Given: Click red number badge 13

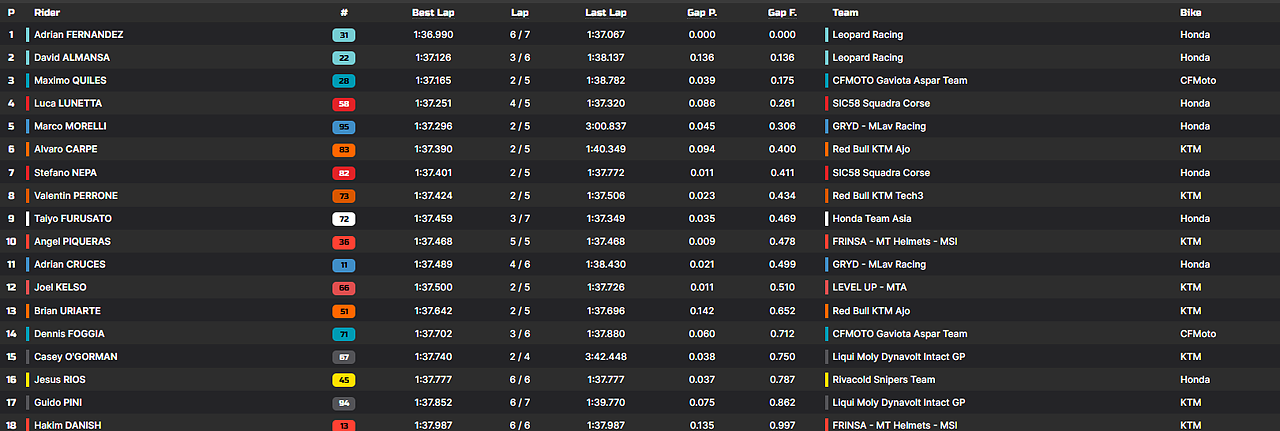Looking at the screenshot, I should pos(344,425).
